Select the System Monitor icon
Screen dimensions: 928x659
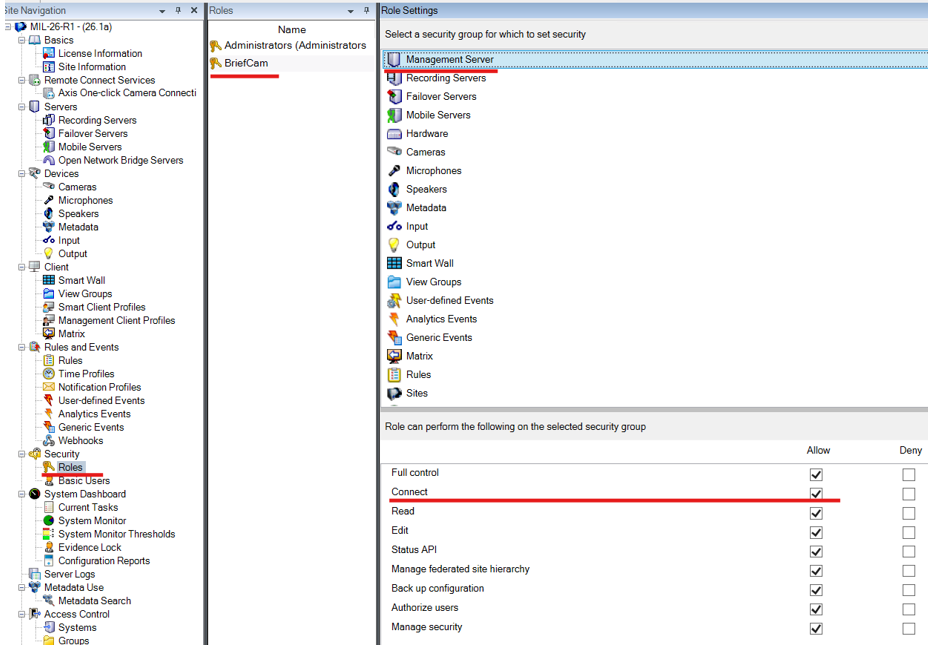(x=49, y=520)
